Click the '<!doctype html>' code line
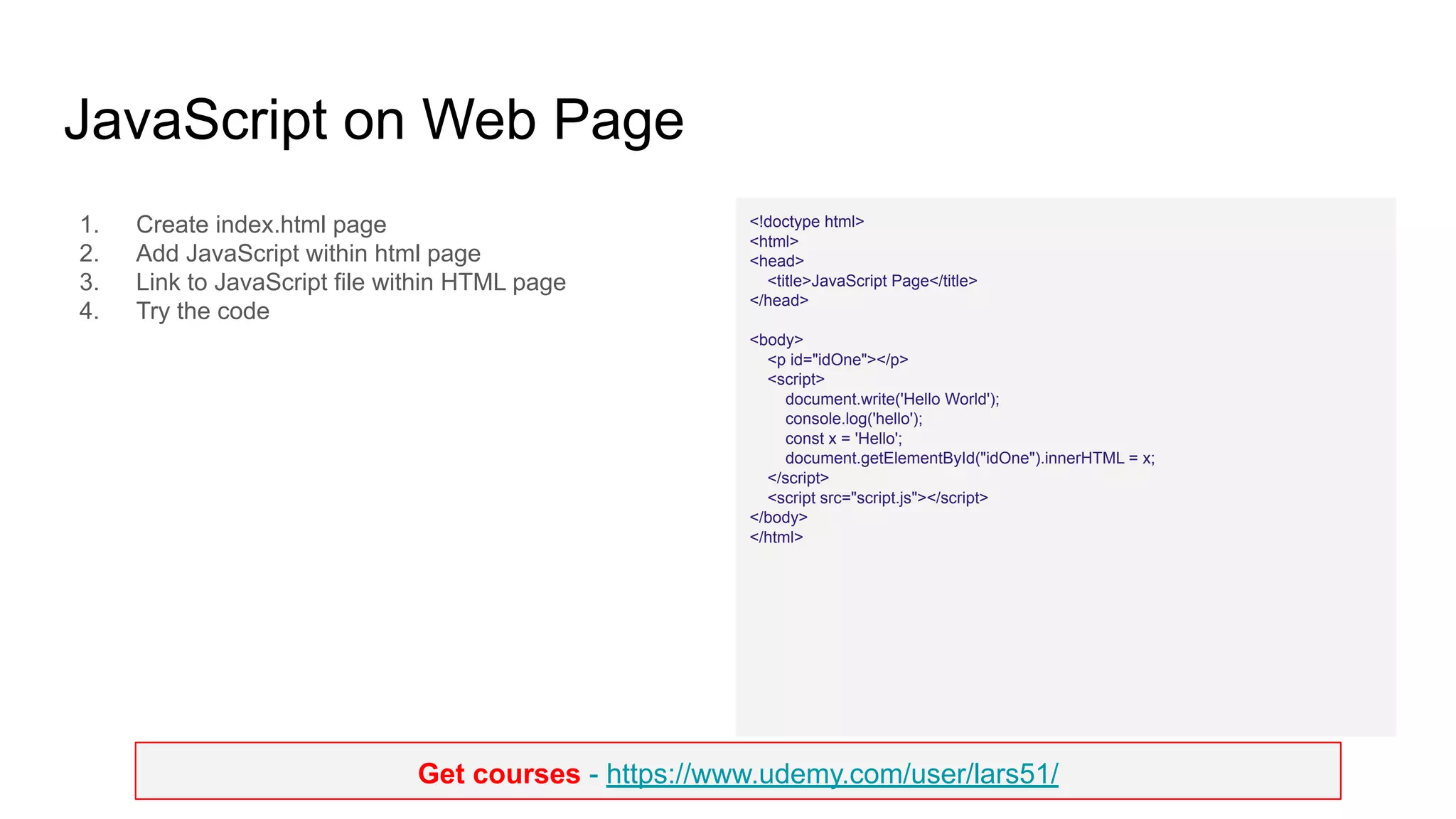Screen dimensions: 1456x819 [x=807, y=222]
